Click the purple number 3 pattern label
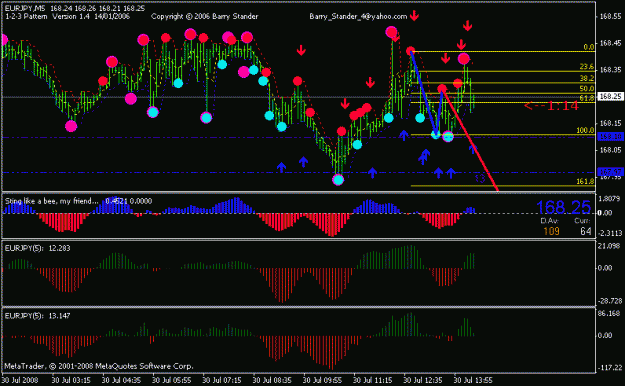The height and width of the screenshot is (386, 625). [x=480, y=178]
